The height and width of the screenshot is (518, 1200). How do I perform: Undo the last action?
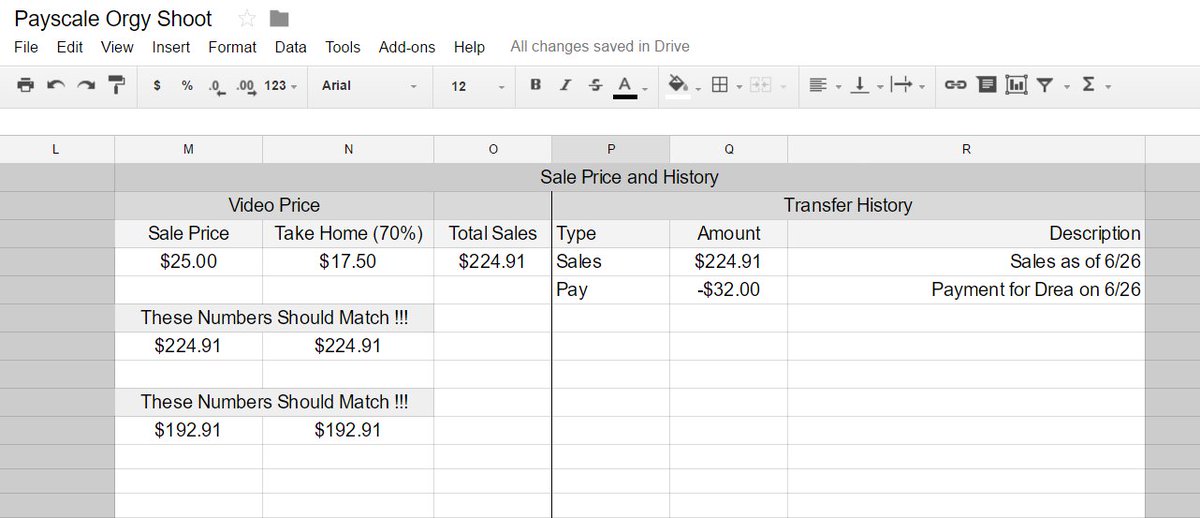pyautogui.click(x=56, y=85)
